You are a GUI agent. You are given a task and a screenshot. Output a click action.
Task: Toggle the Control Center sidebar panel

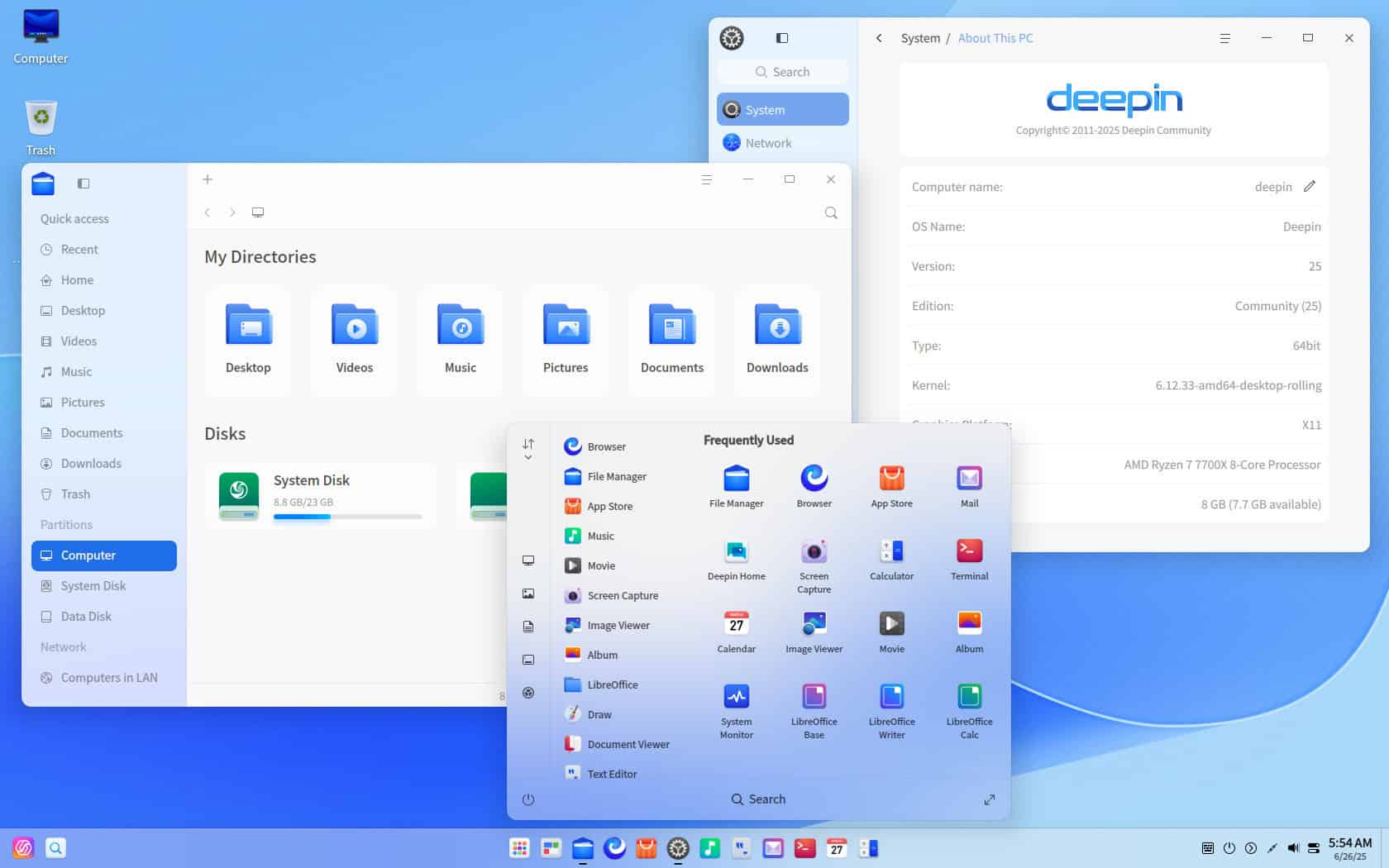click(x=781, y=38)
